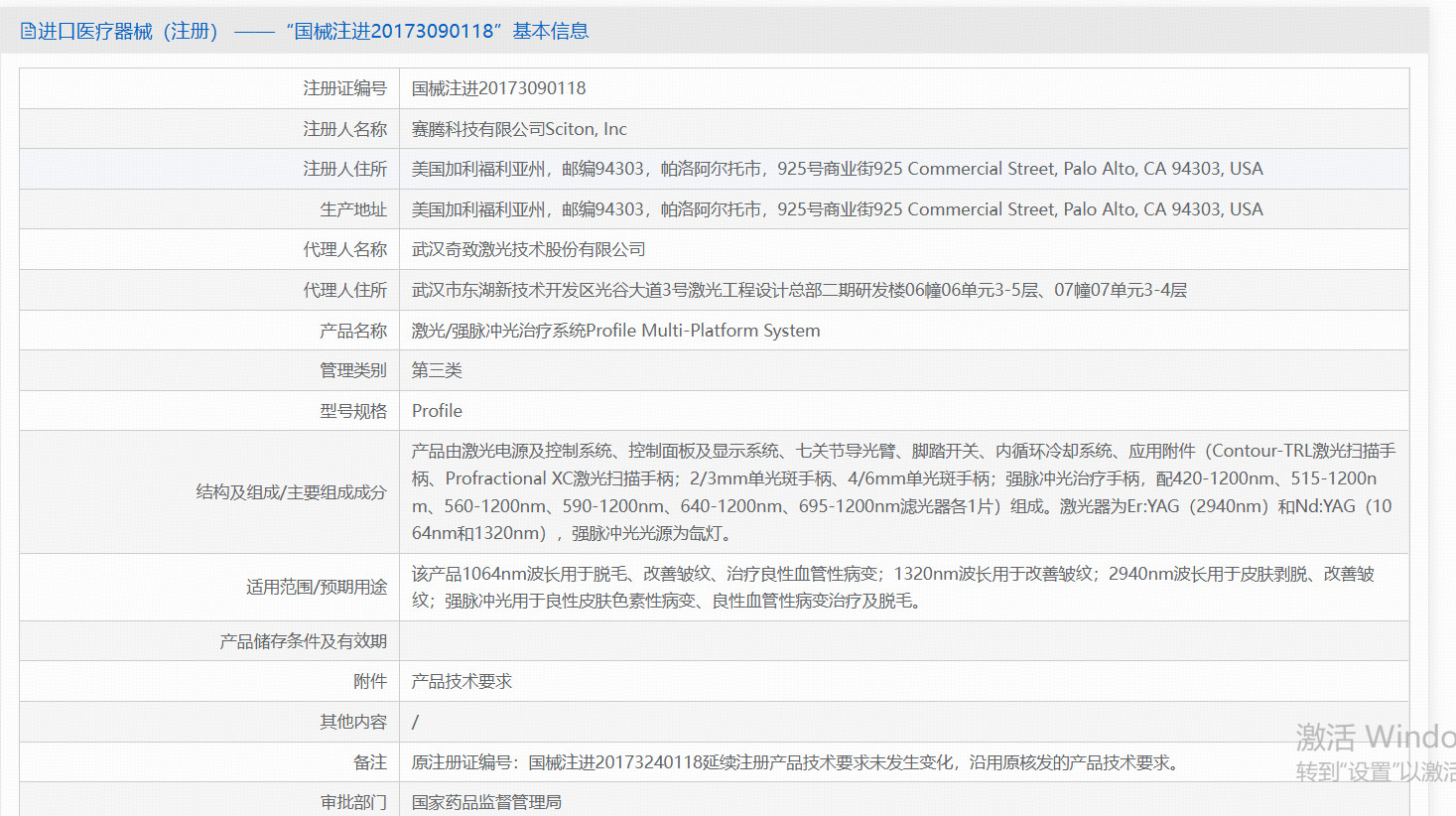Viewport: 1456px width, 816px height.
Task: Click the 注册证编号 row label
Action: pyautogui.click(x=344, y=88)
